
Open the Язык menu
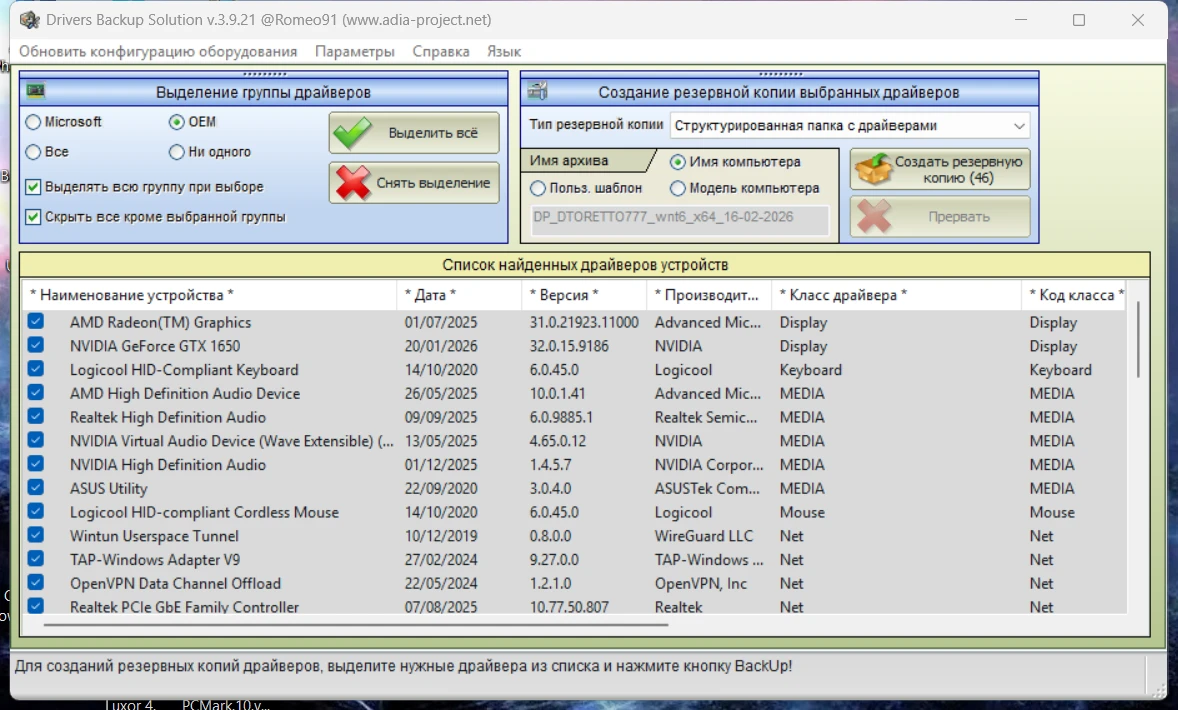(x=503, y=51)
